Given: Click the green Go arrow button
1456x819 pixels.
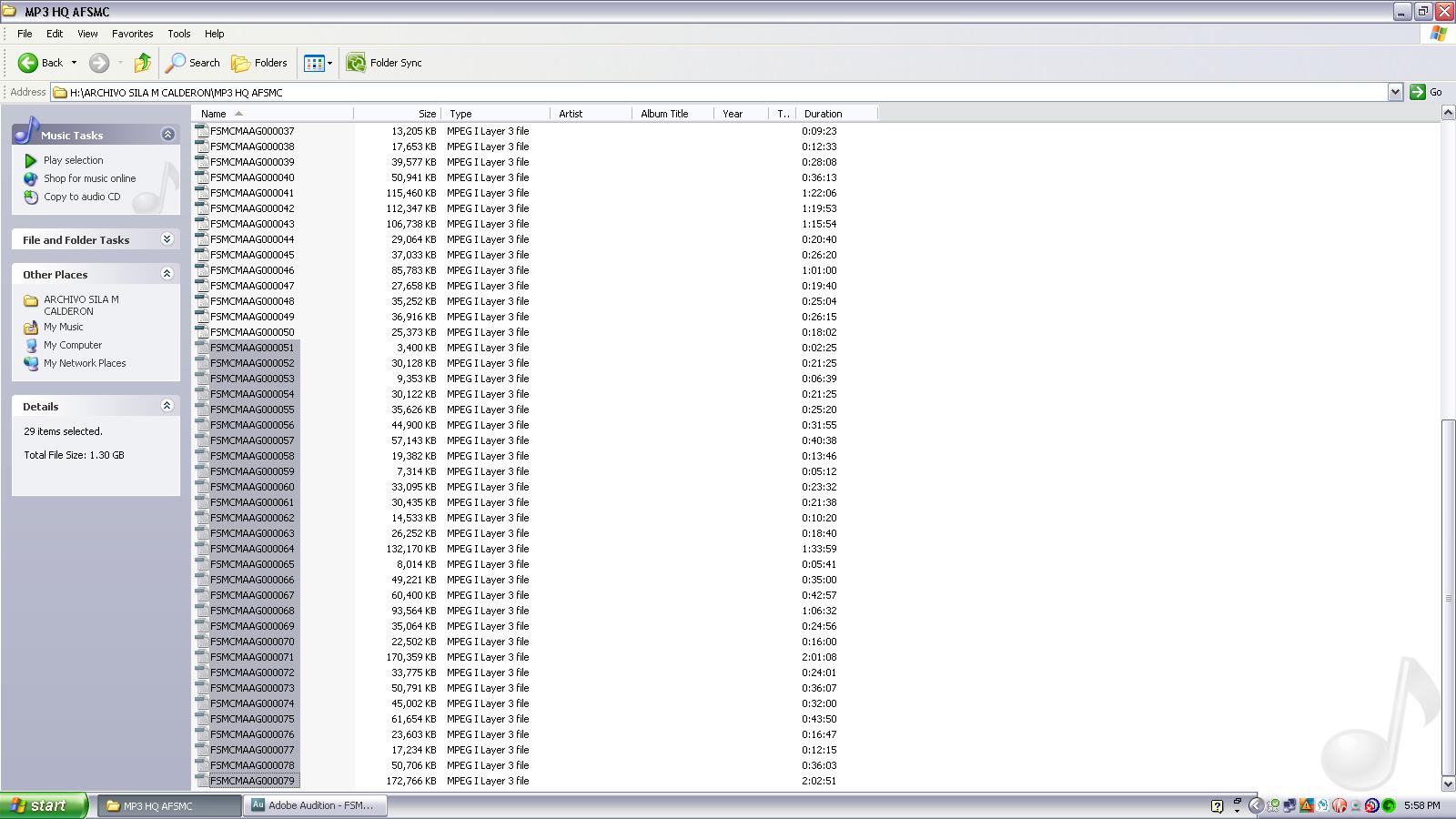Looking at the screenshot, I should tap(1417, 92).
